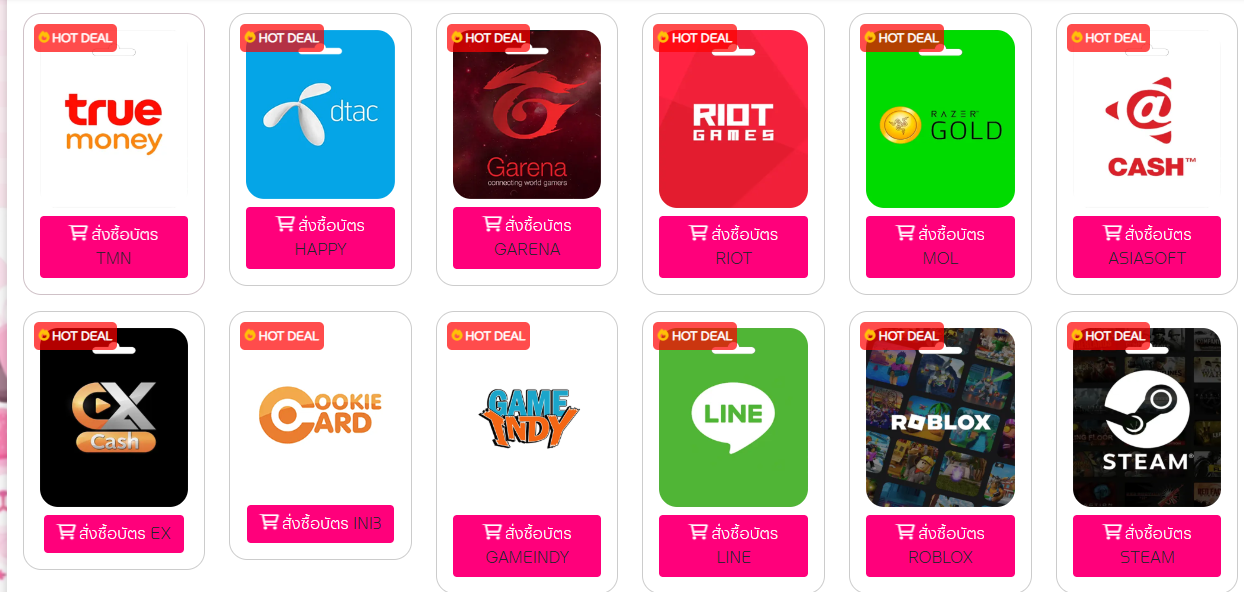Order a STEAM card via button
1244x592 pixels.
[1147, 545]
